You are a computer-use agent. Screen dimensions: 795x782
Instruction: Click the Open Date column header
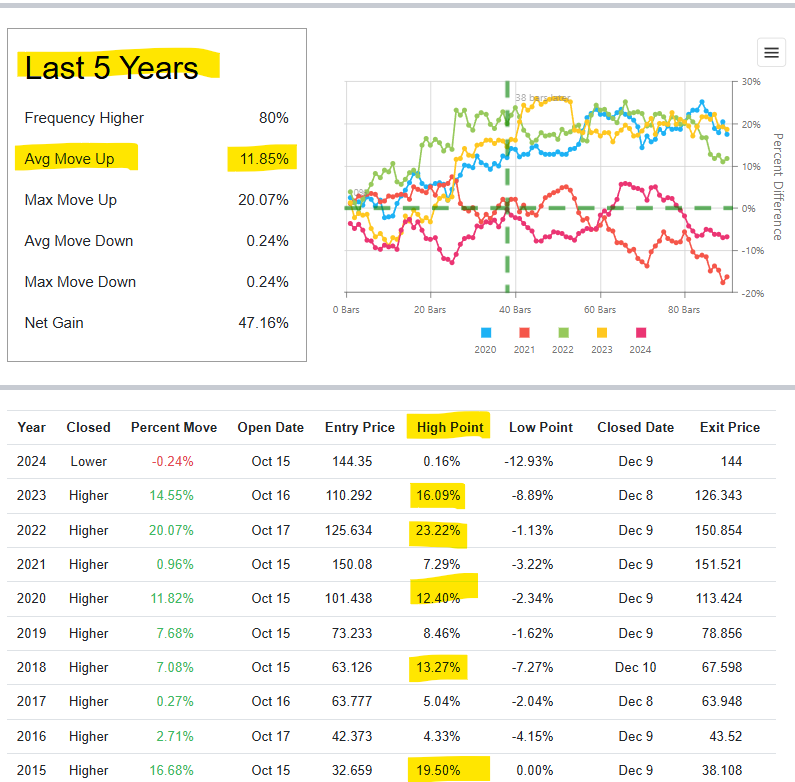tap(270, 427)
